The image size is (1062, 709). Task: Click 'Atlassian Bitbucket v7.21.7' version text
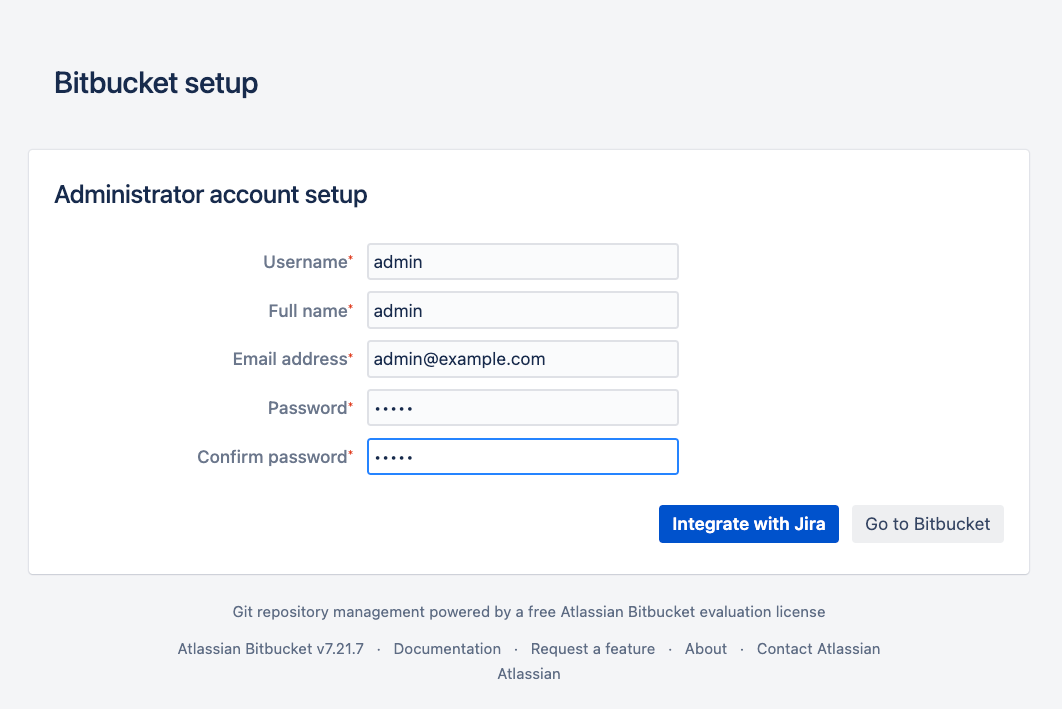pos(270,649)
